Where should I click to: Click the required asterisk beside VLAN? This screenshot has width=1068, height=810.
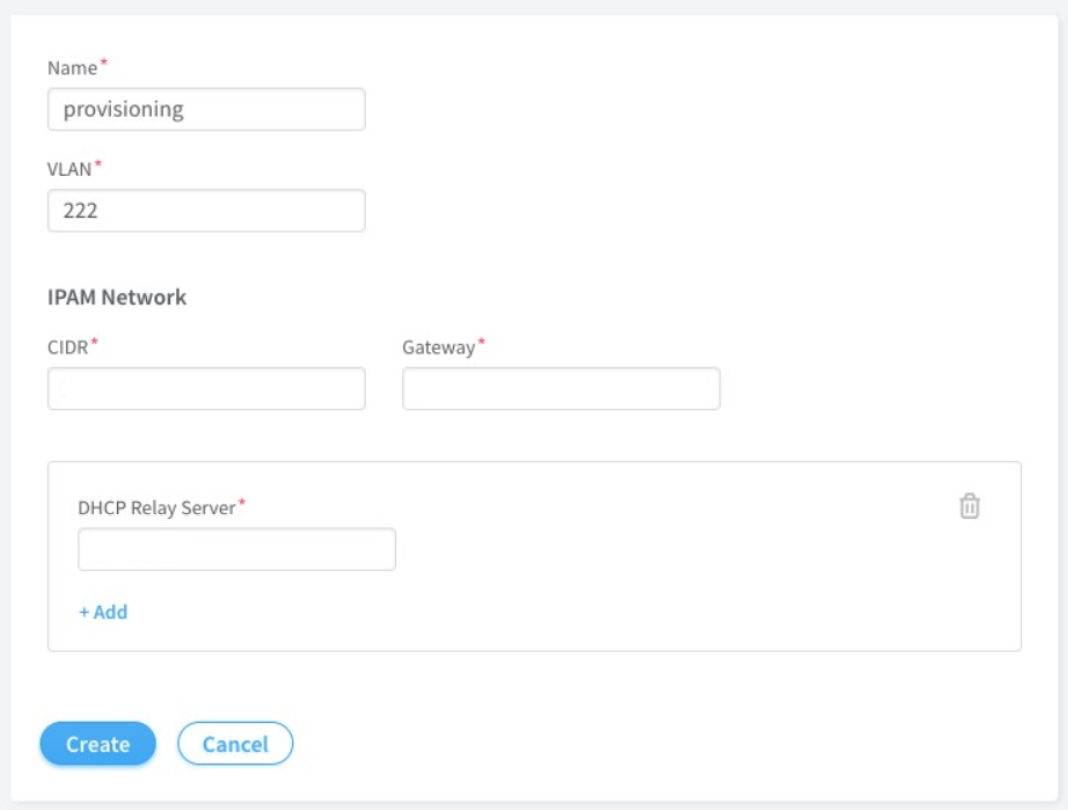point(98,164)
